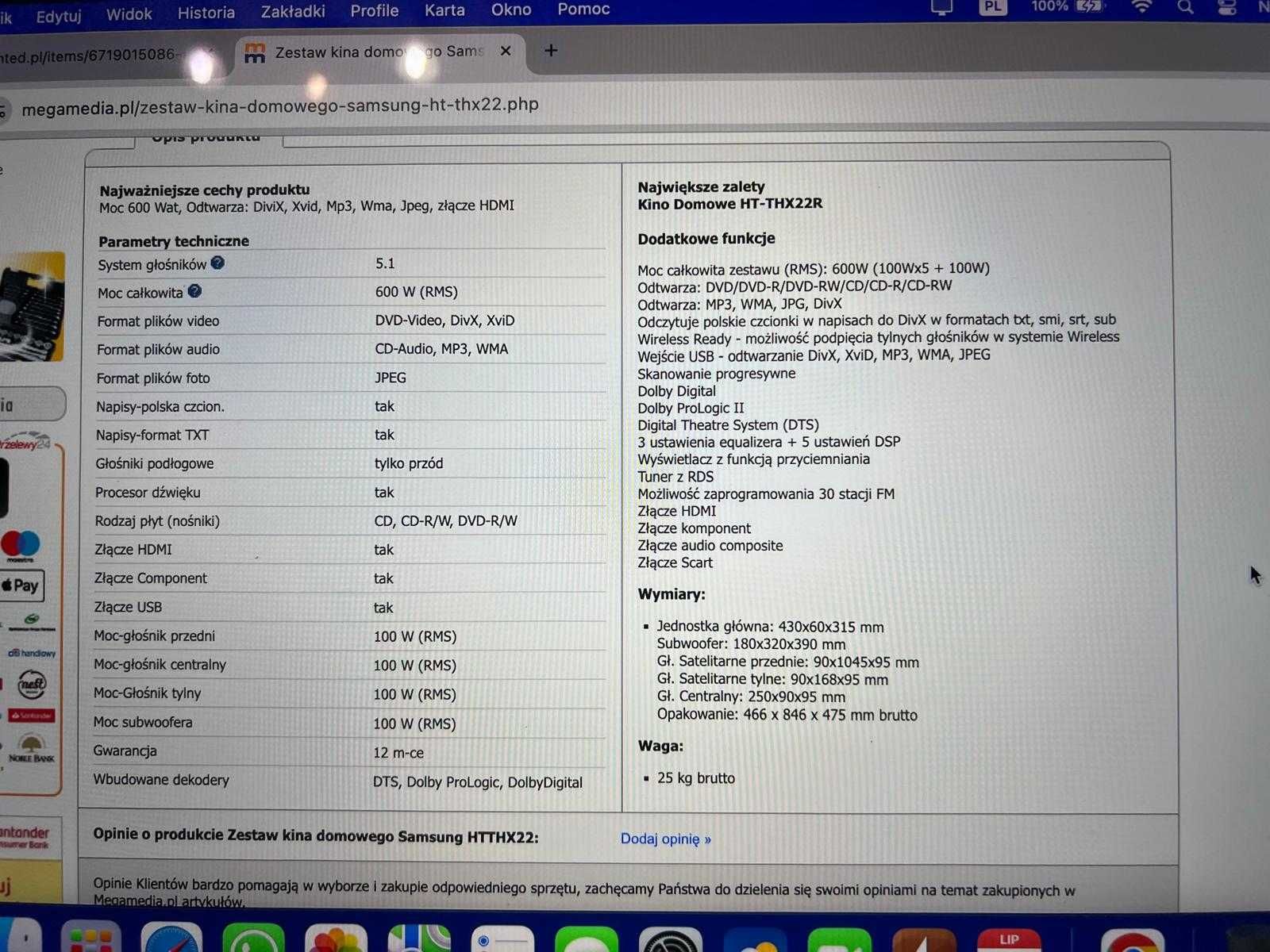Click the Maestro payment logo

click(21, 546)
